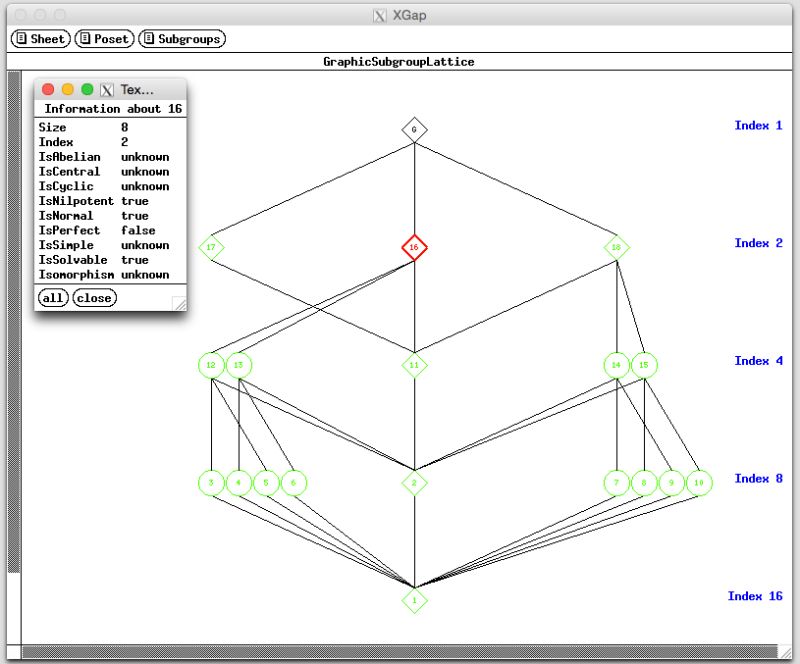Select subgroup vertex 18 on the right
800x664 pixels.
tap(616, 248)
